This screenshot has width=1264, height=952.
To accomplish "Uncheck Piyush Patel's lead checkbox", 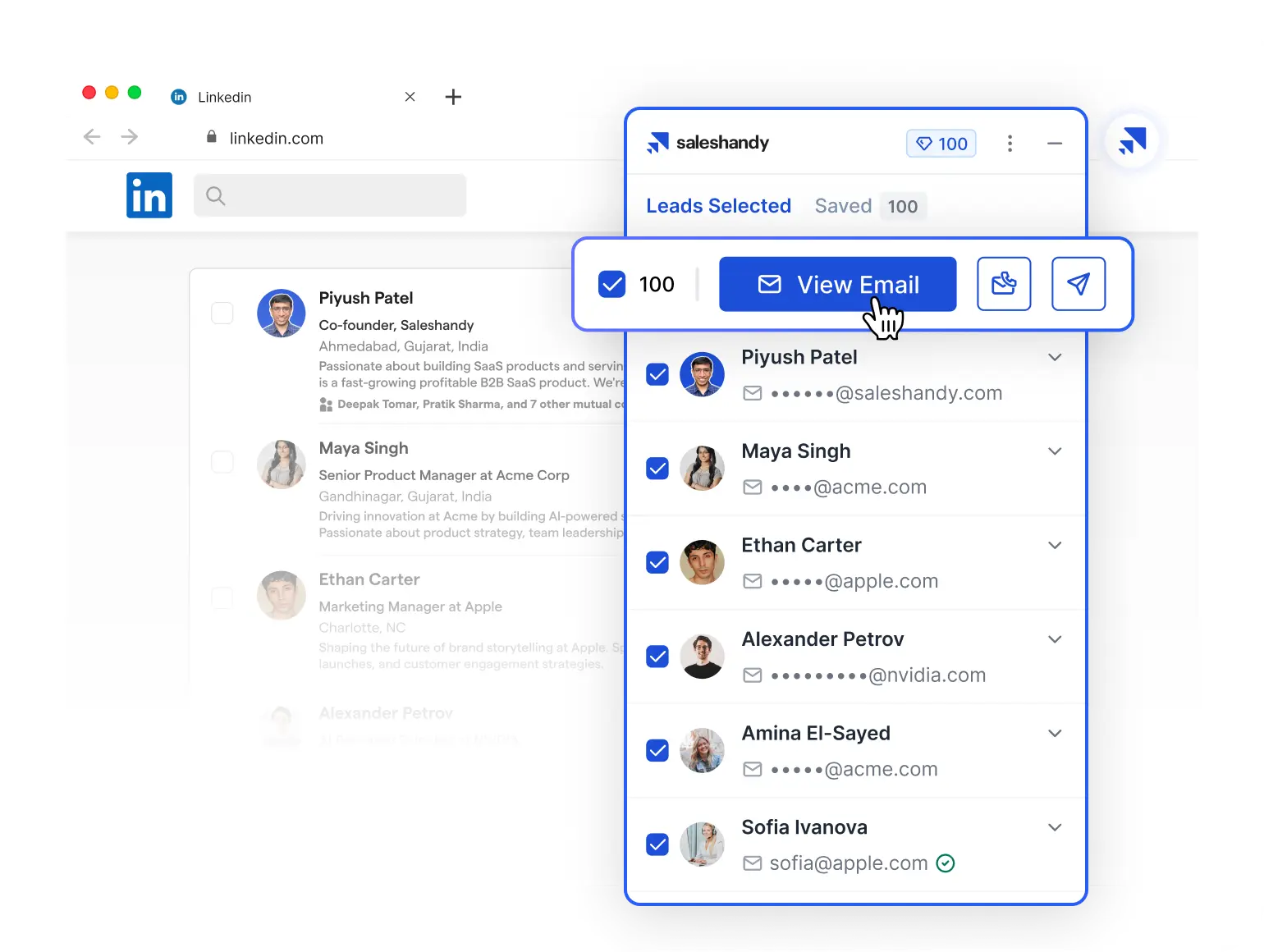I will click(x=657, y=374).
